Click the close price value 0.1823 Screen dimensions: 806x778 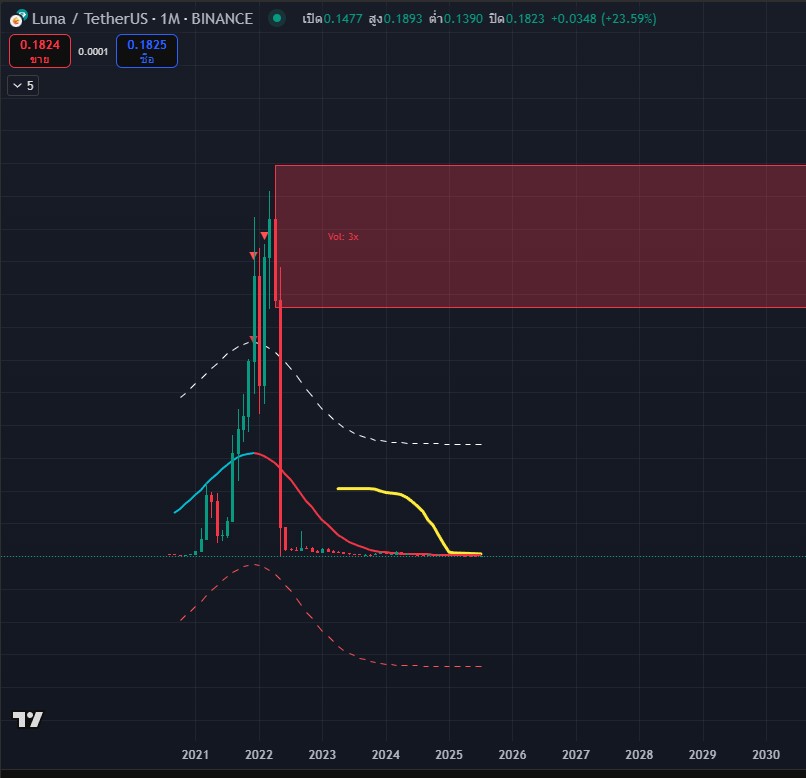[x=524, y=18]
